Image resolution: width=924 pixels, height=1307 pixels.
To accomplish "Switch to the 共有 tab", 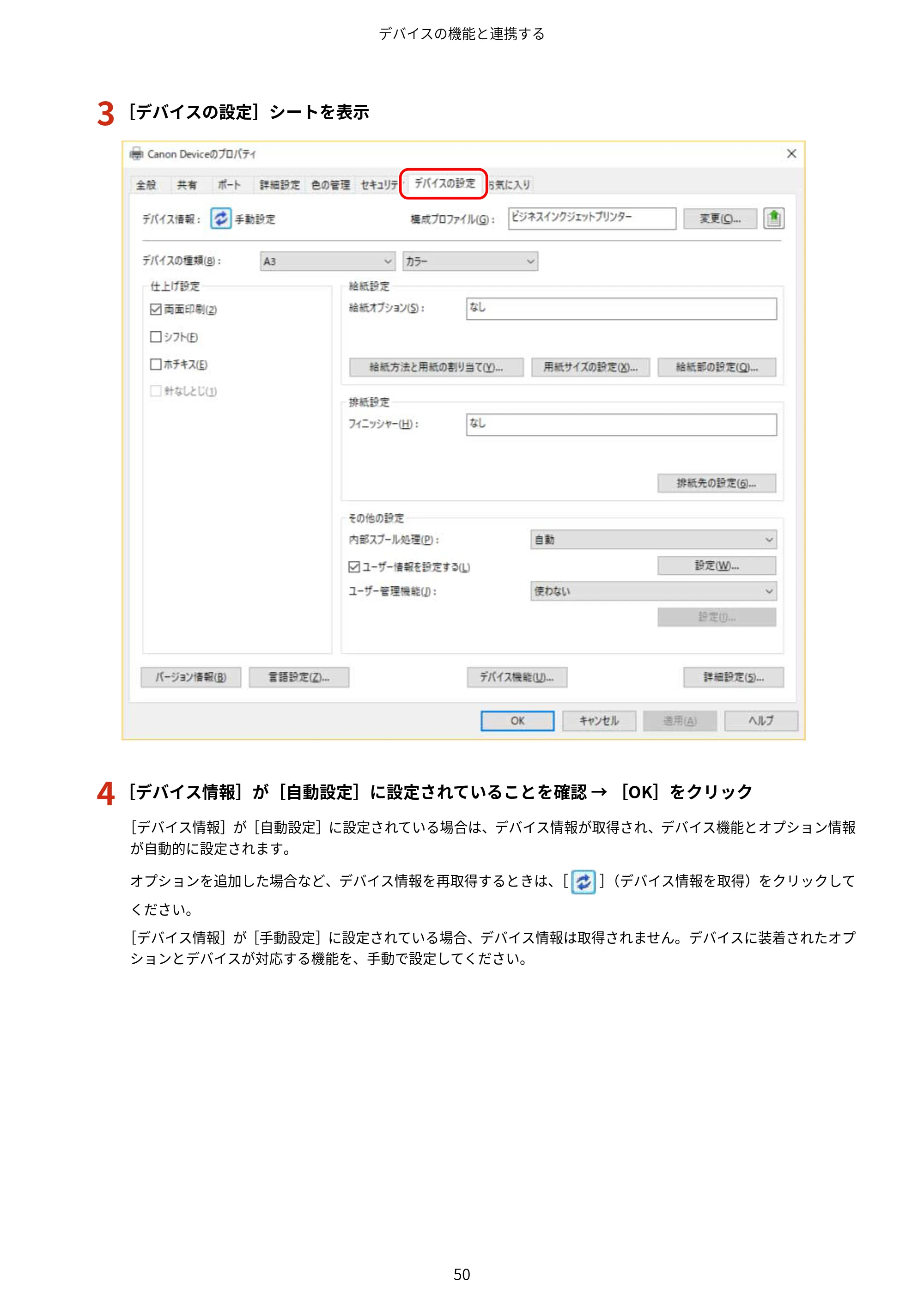I will click(187, 184).
